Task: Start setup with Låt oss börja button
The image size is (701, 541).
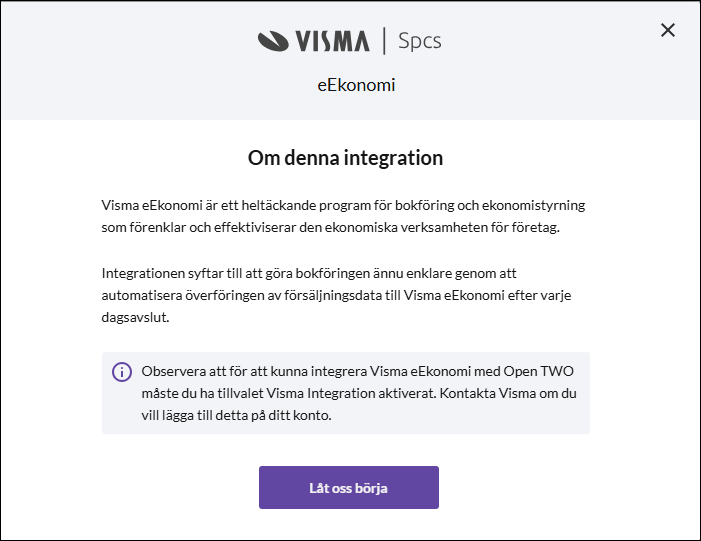Action: 349,487
